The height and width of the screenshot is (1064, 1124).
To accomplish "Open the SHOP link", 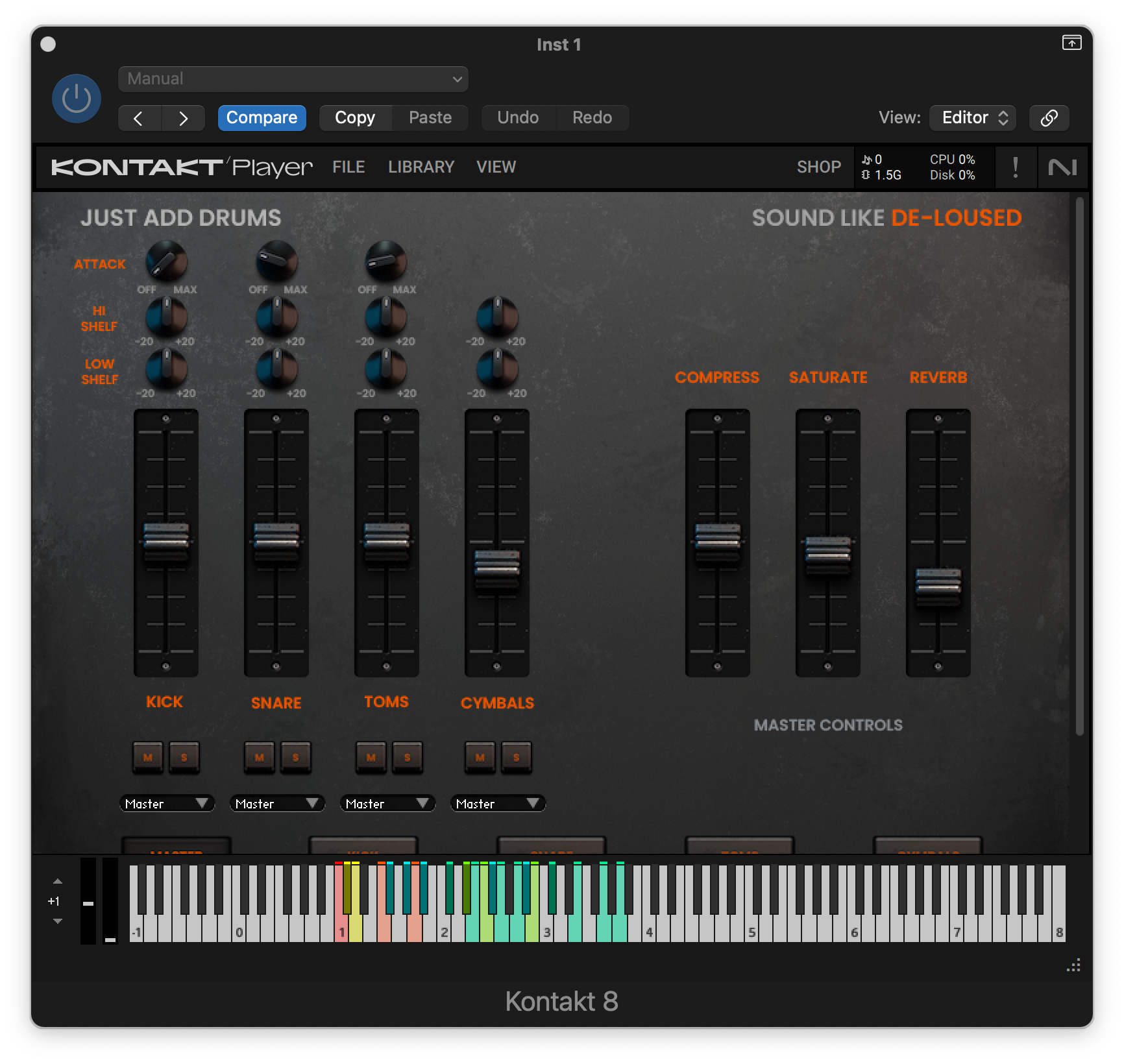I will 818,167.
